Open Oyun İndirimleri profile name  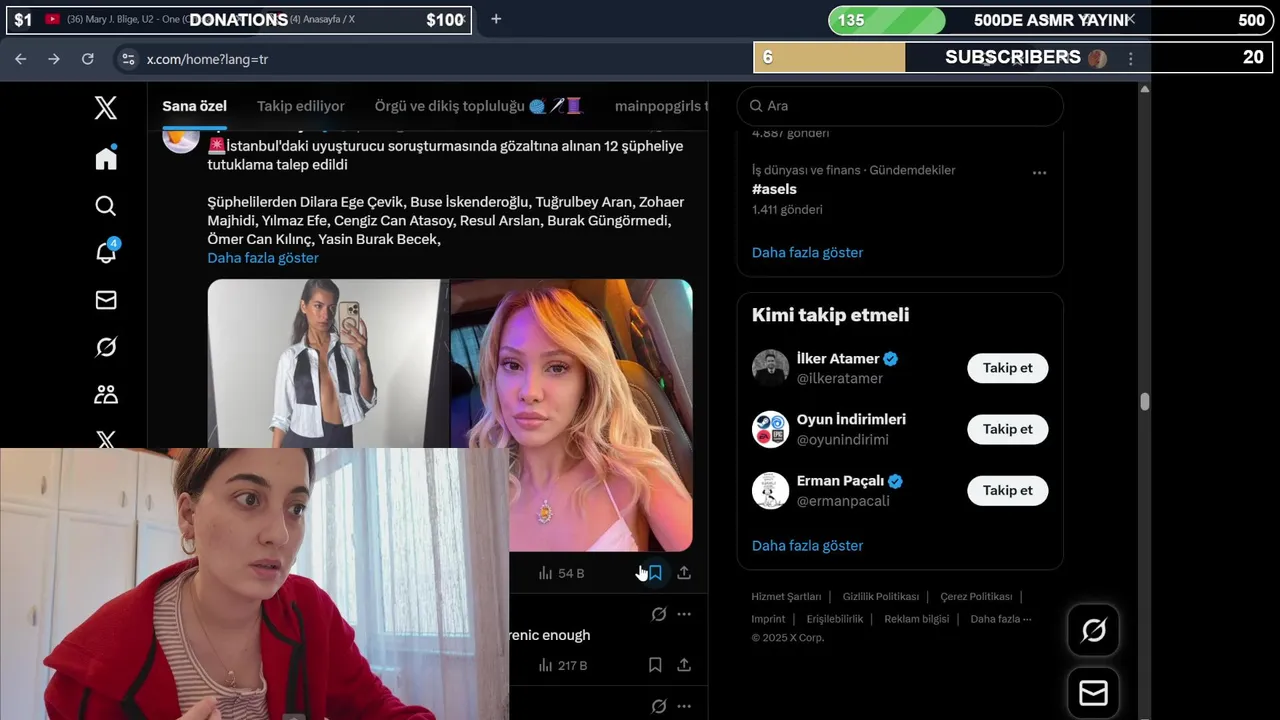tap(851, 420)
